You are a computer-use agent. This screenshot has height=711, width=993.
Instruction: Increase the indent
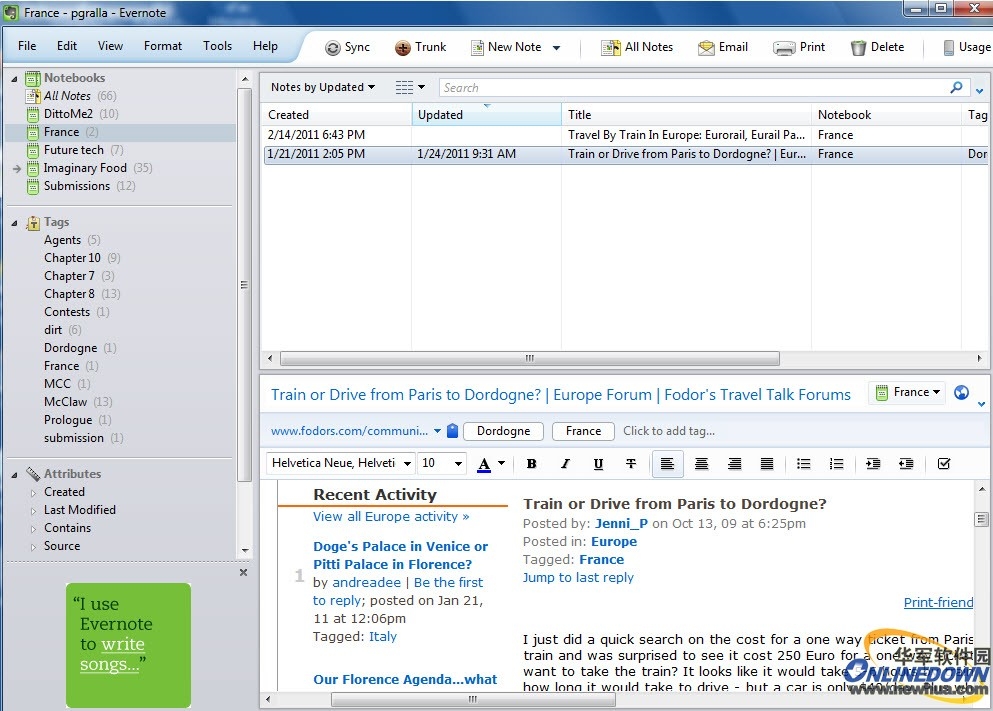coord(873,464)
